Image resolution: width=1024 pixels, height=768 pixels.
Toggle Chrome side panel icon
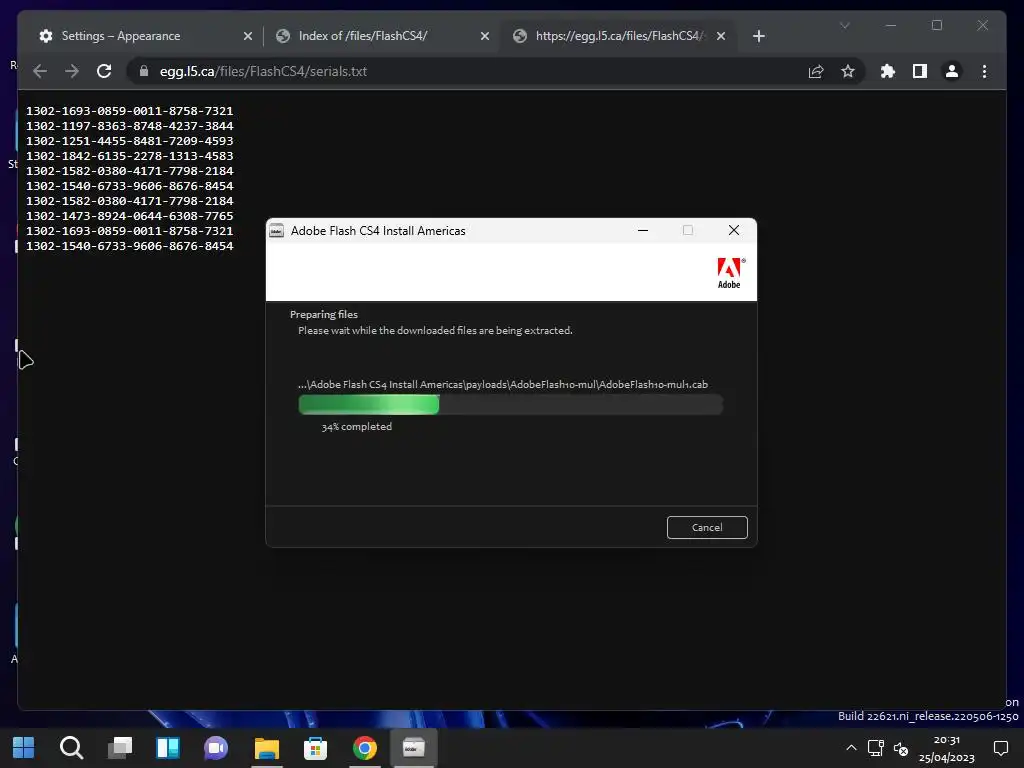pos(920,71)
